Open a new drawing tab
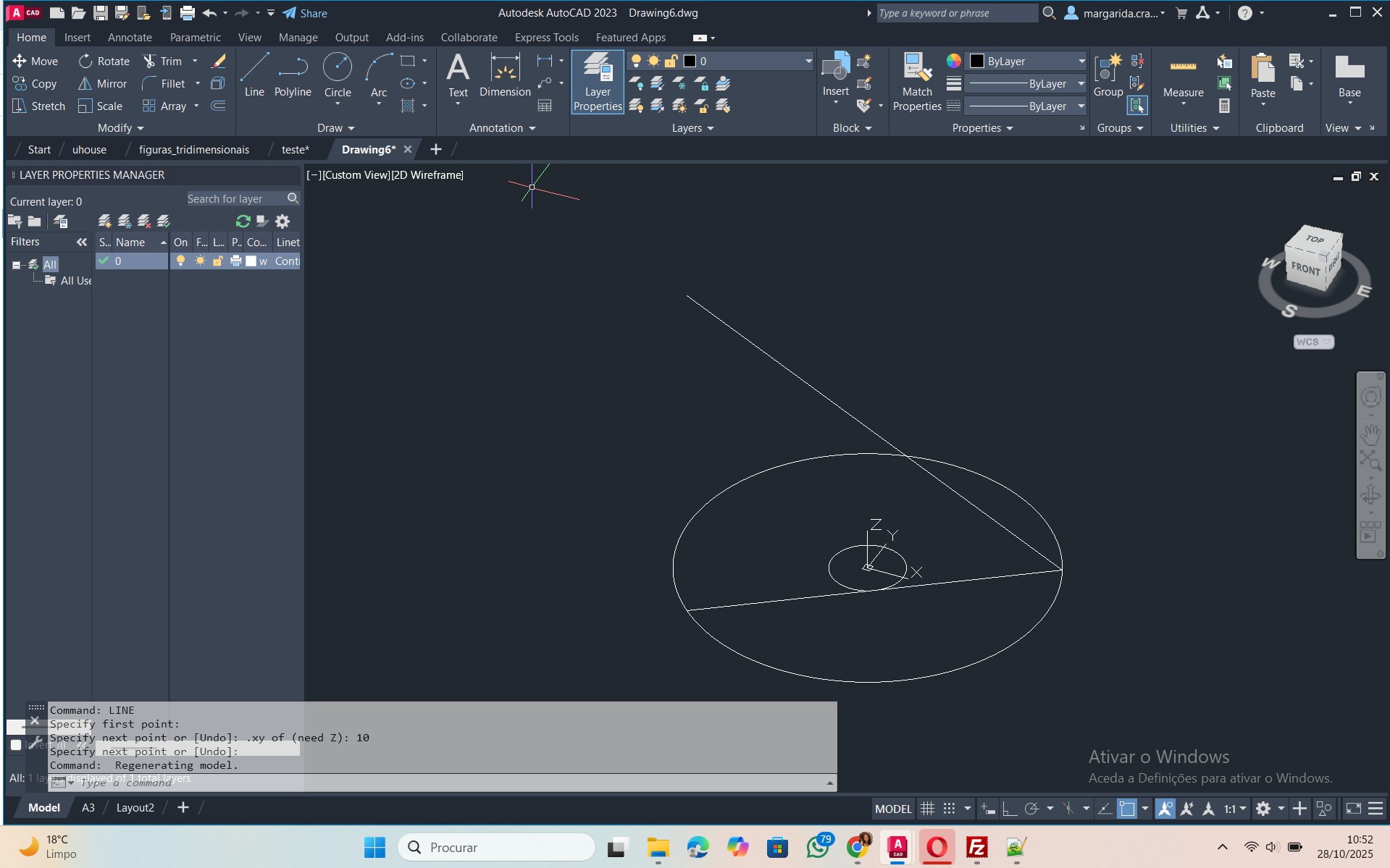 click(x=435, y=149)
